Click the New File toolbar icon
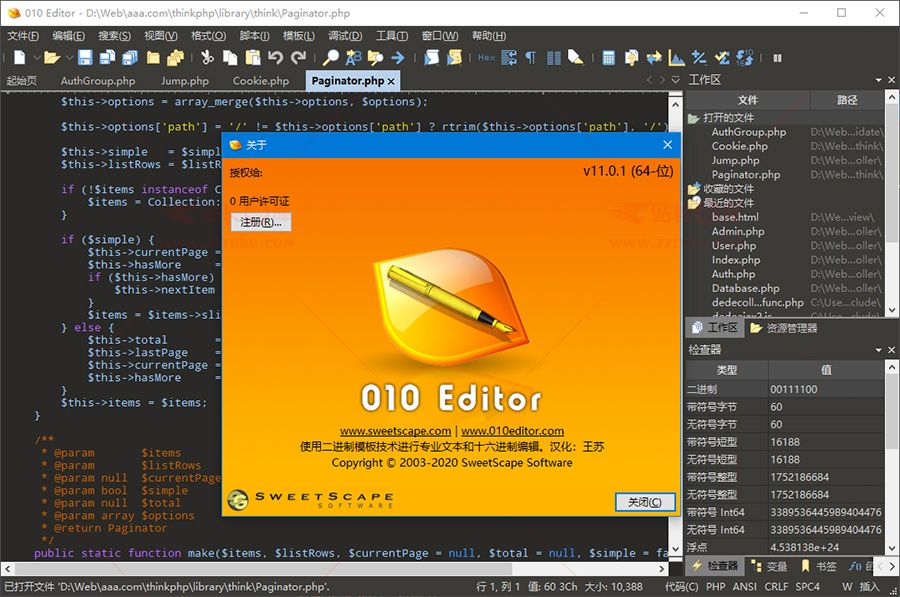The height and width of the screenshot is (597, 900). coord(19,58)
